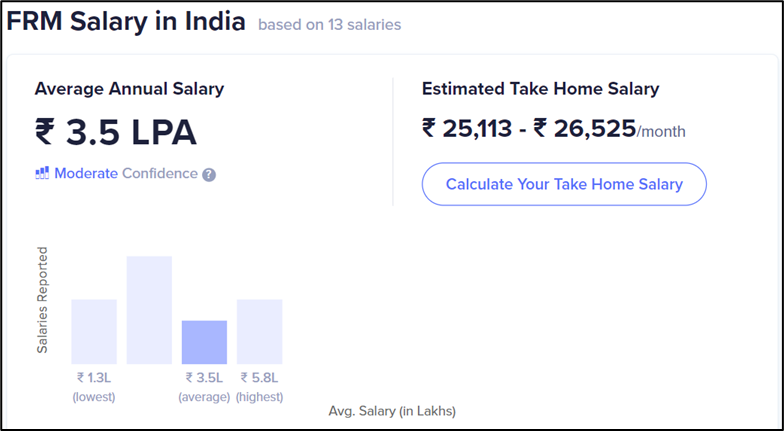The width and height of the screenshot is (784, 431).
Task: Click the Avg. Salary (in Lakhs) axis title
Action: [392, 412]
